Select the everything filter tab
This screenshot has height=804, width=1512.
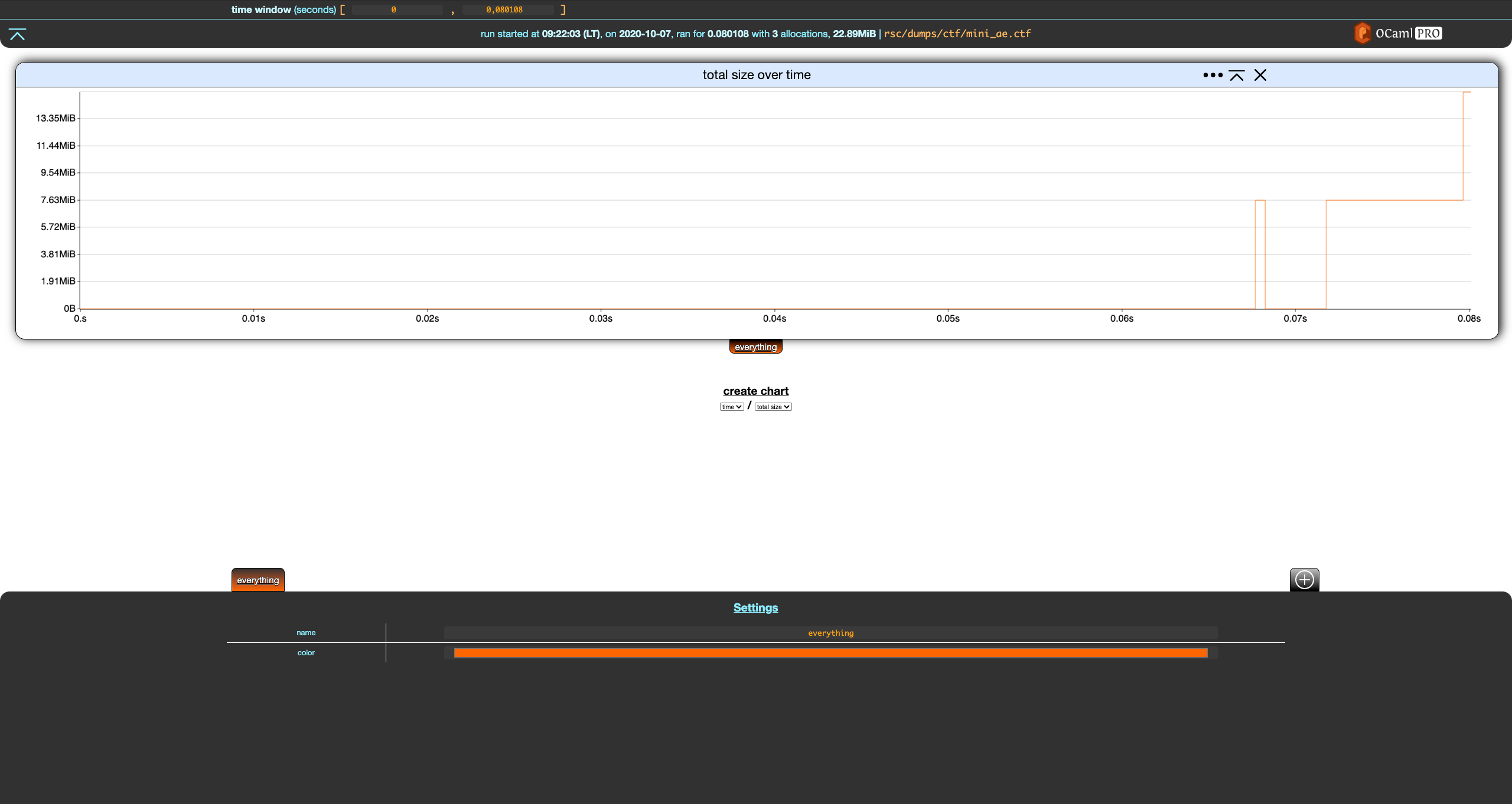tap(258, 580)
